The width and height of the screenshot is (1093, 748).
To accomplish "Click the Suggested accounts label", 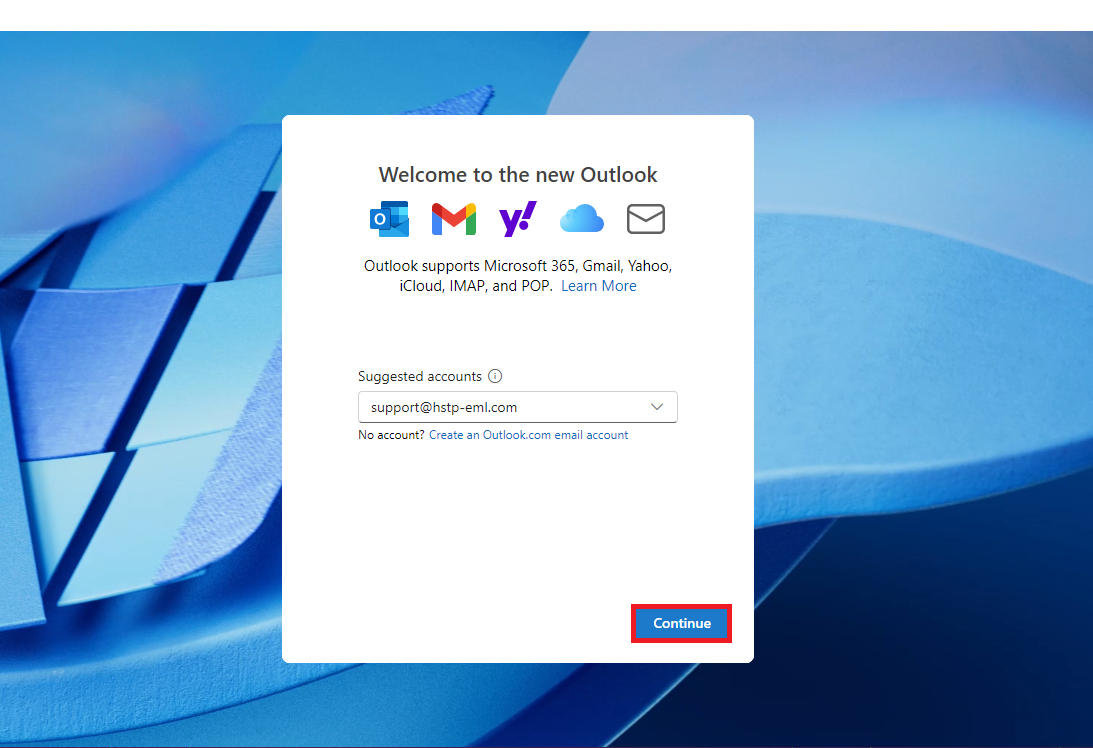I will (420, 377).
